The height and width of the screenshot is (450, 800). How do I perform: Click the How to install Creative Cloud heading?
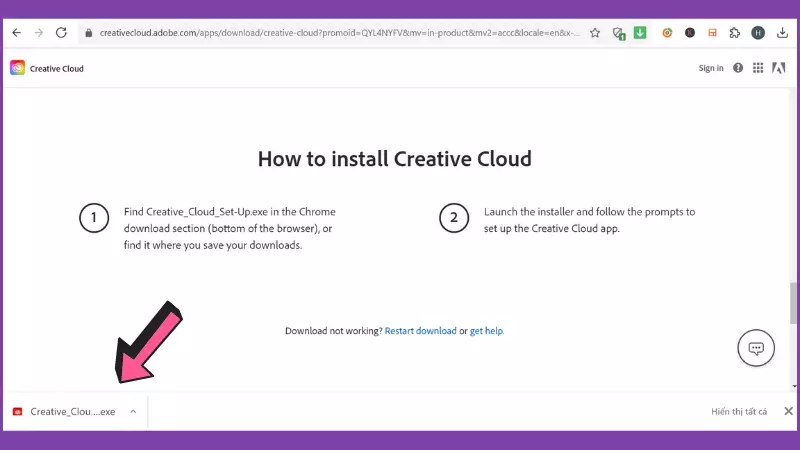[394, 159]
